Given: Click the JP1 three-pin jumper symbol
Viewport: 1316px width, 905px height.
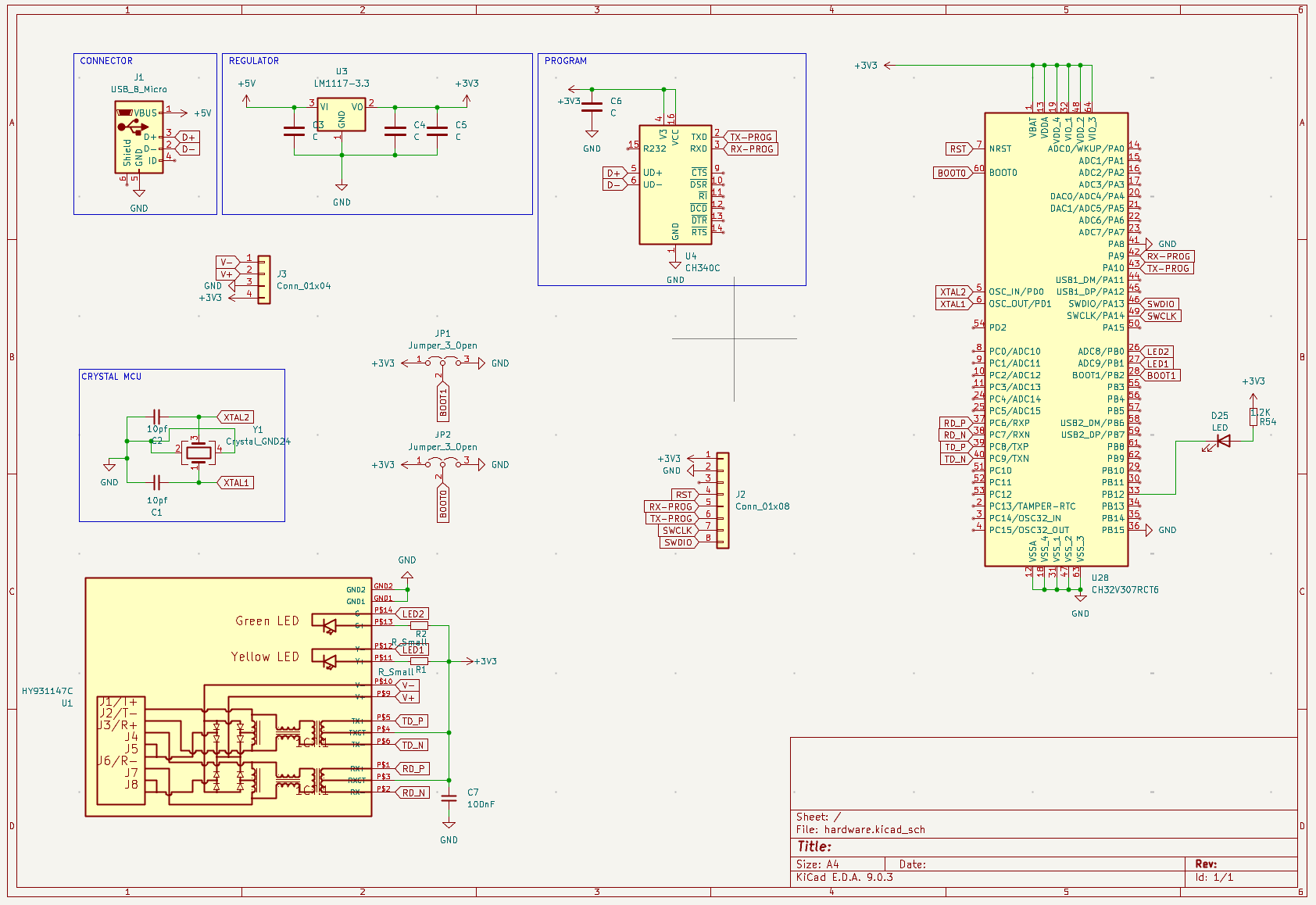Looking at the screenshot, I should tap(443, 361).
